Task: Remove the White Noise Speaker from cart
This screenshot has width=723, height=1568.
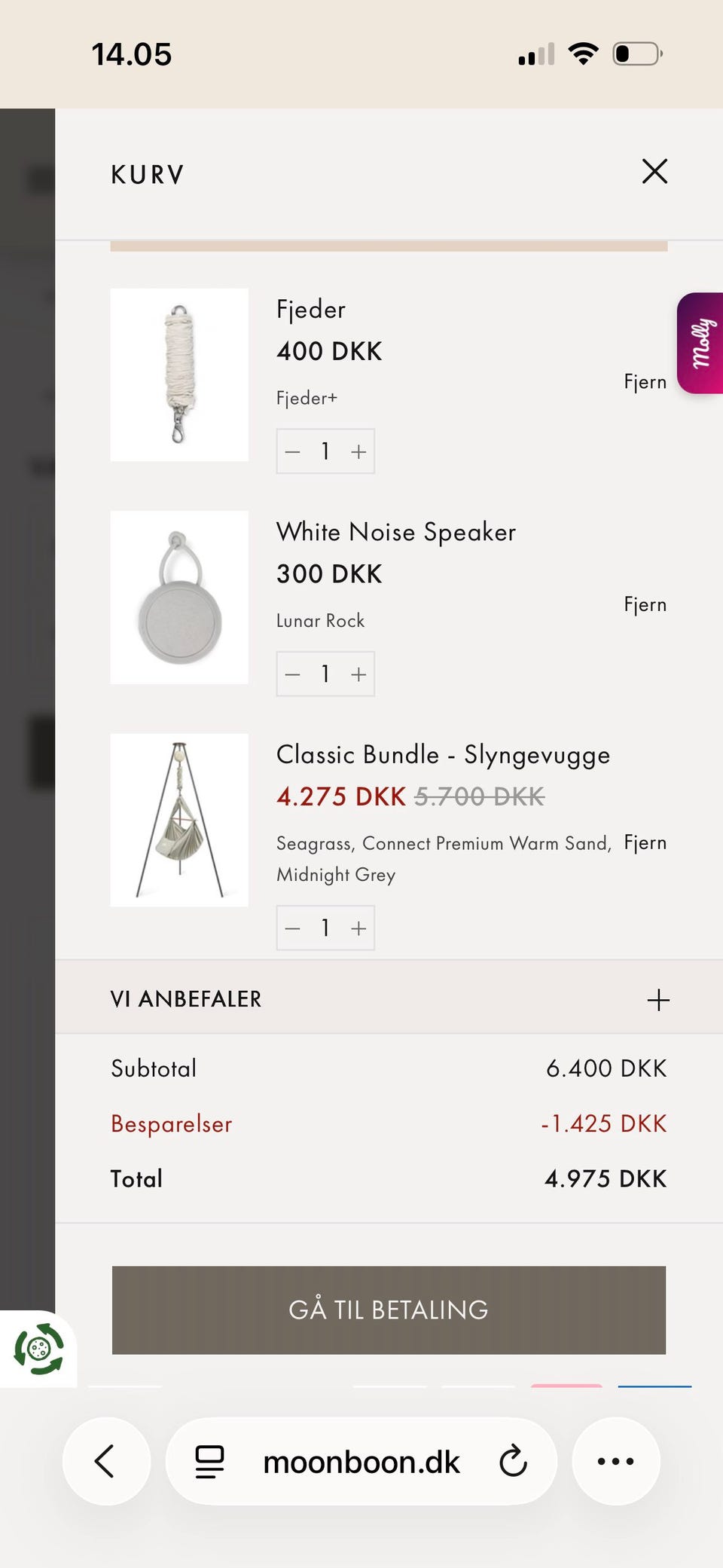Action: 645,604
